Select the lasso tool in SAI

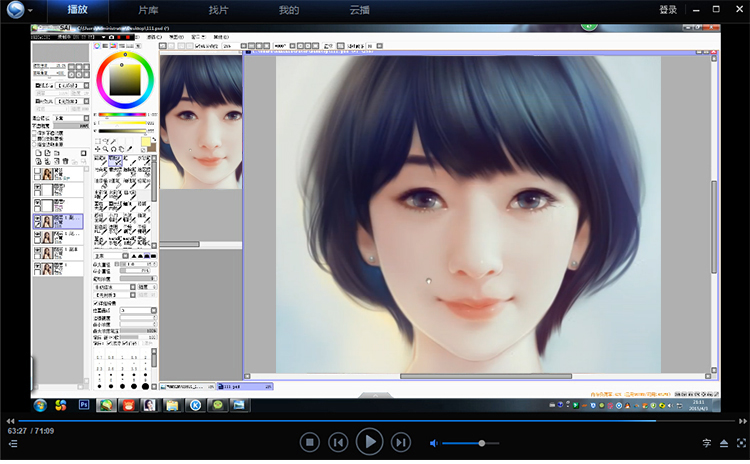106,142
